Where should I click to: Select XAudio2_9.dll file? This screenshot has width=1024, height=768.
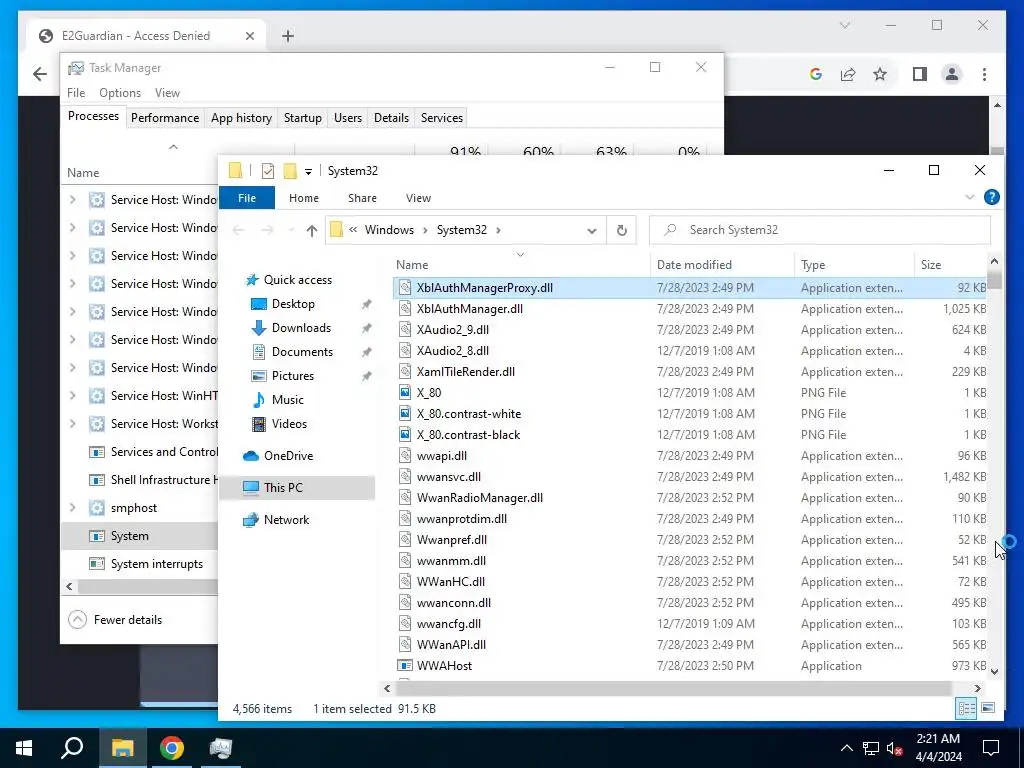[453, 330]
